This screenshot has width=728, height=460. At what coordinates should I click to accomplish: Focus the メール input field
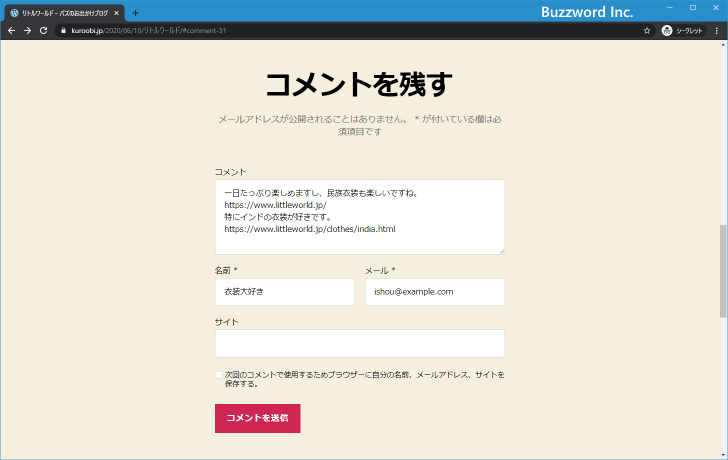[x=434, y=292]
